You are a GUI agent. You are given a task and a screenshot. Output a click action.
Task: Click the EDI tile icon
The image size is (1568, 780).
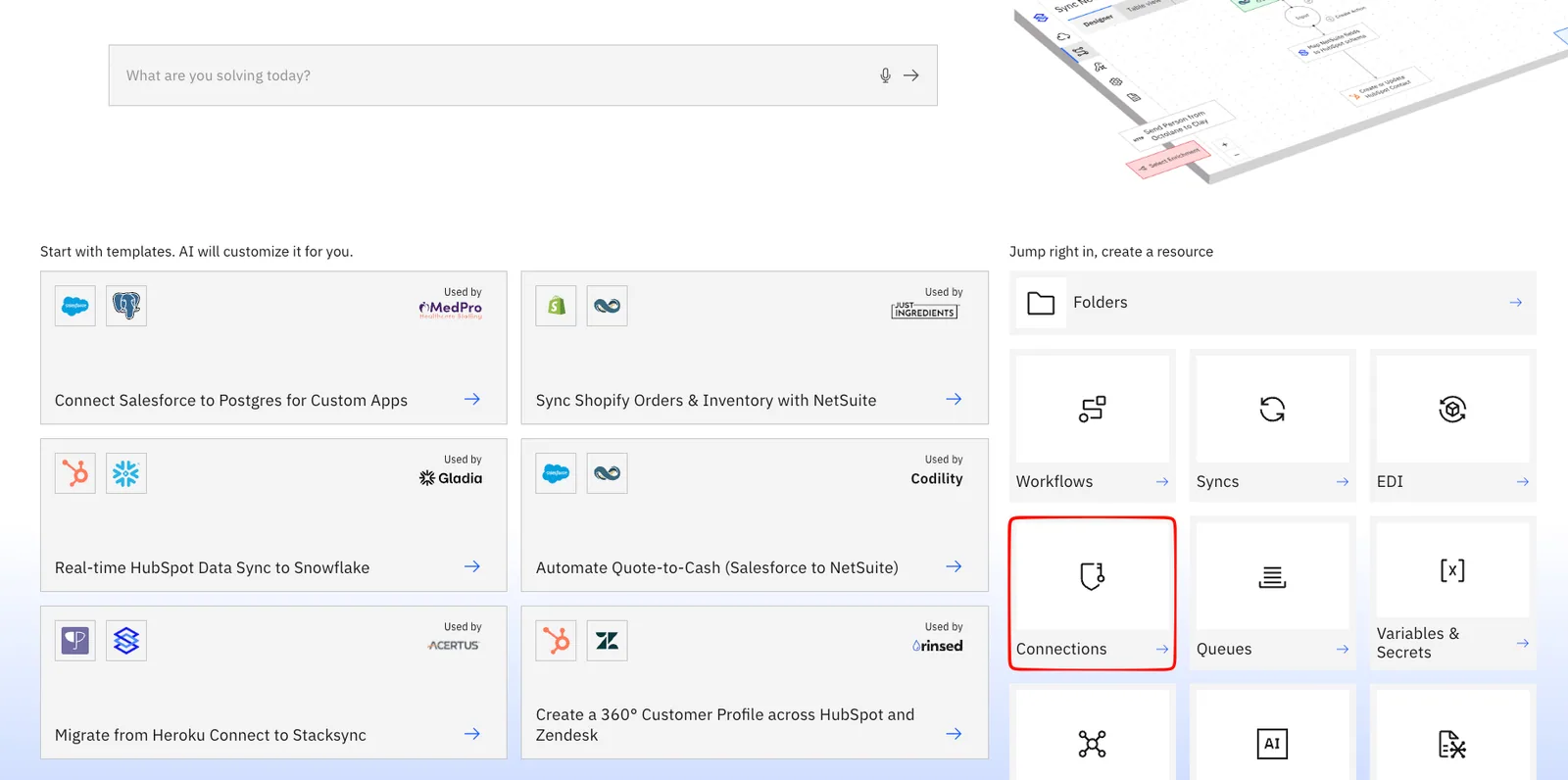(x=1452, y=409)
